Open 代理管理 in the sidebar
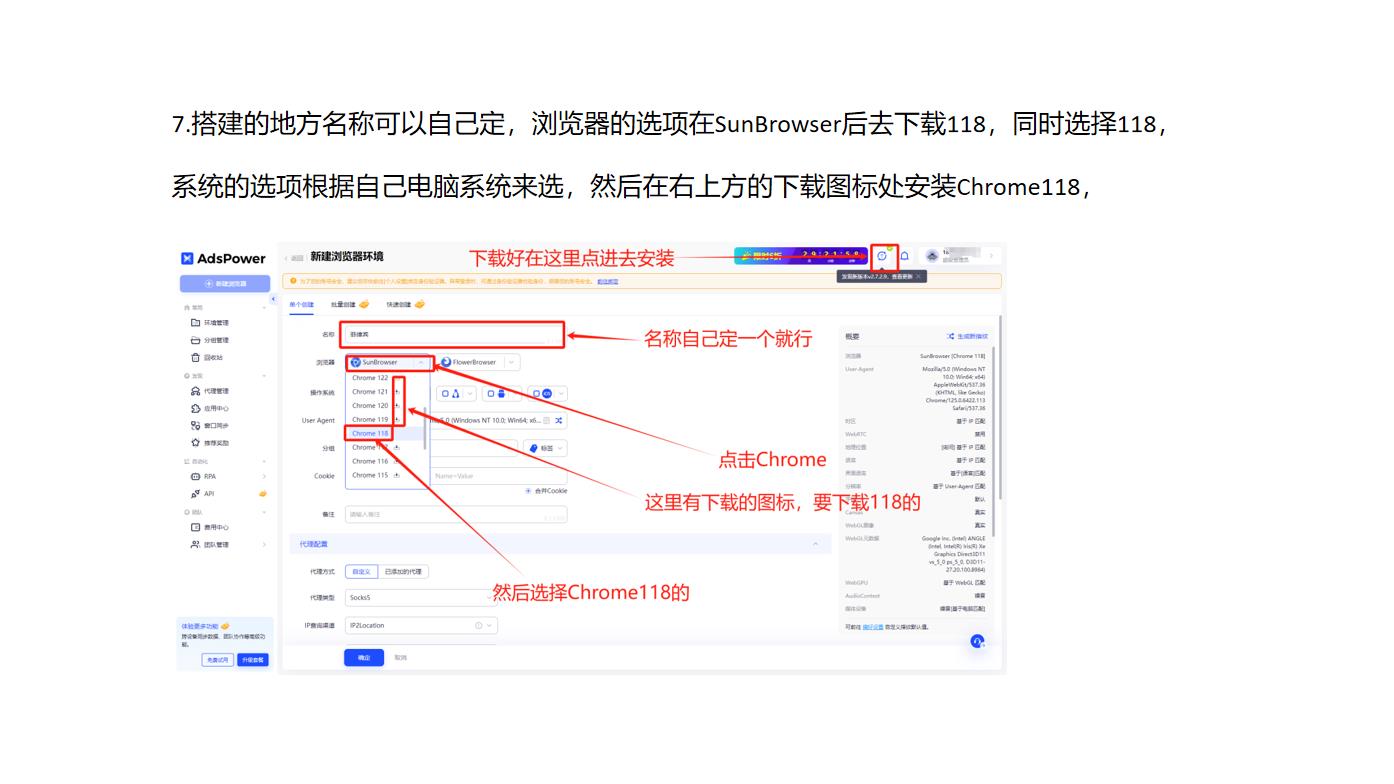 coord(211,391)
